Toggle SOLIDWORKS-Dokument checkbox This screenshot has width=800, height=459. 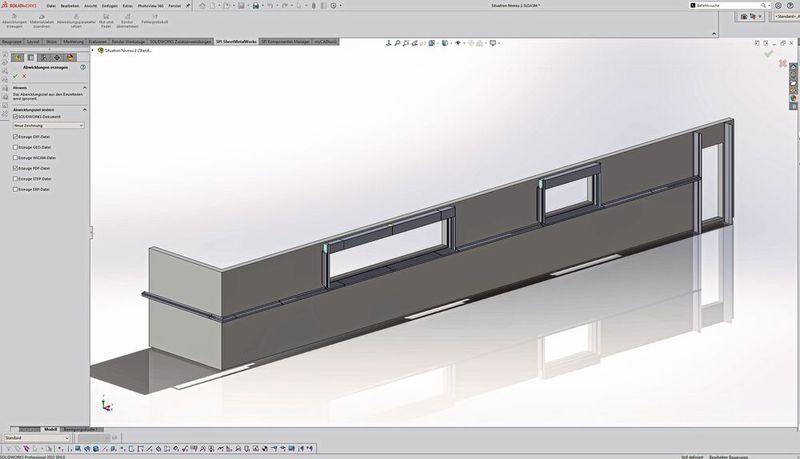tap(15, 117)
